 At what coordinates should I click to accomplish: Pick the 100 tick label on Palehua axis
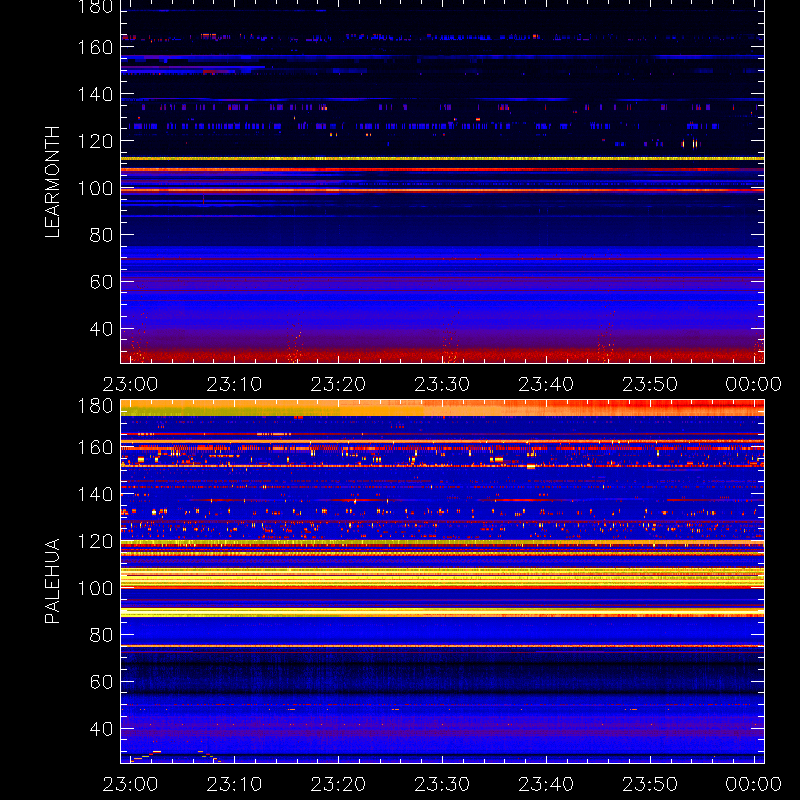(95, 588)
